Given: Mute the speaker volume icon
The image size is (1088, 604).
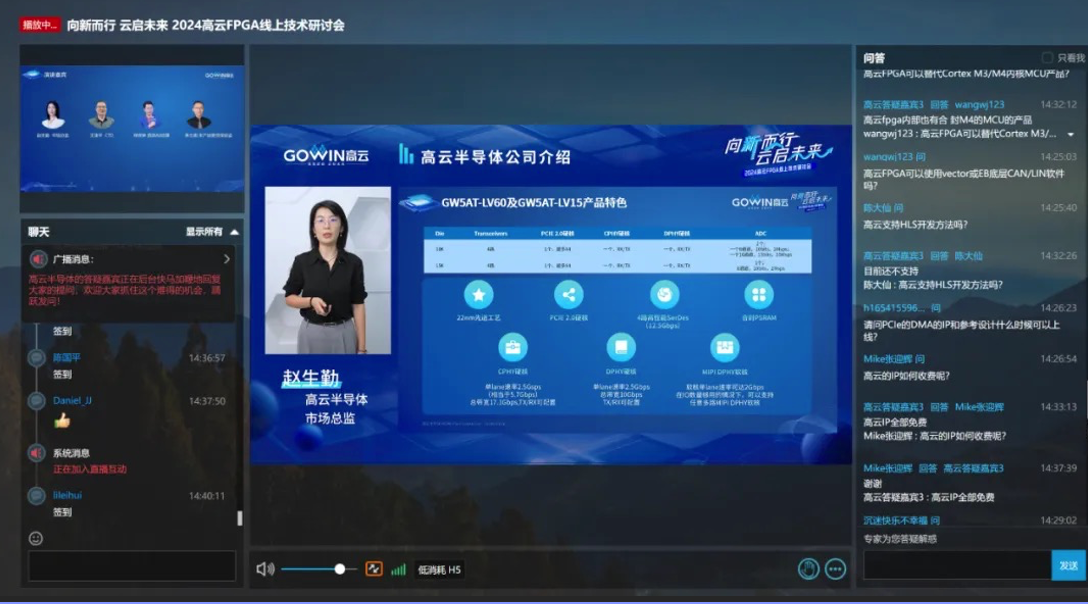Looking at the screenshot, I should pos(264,569).
